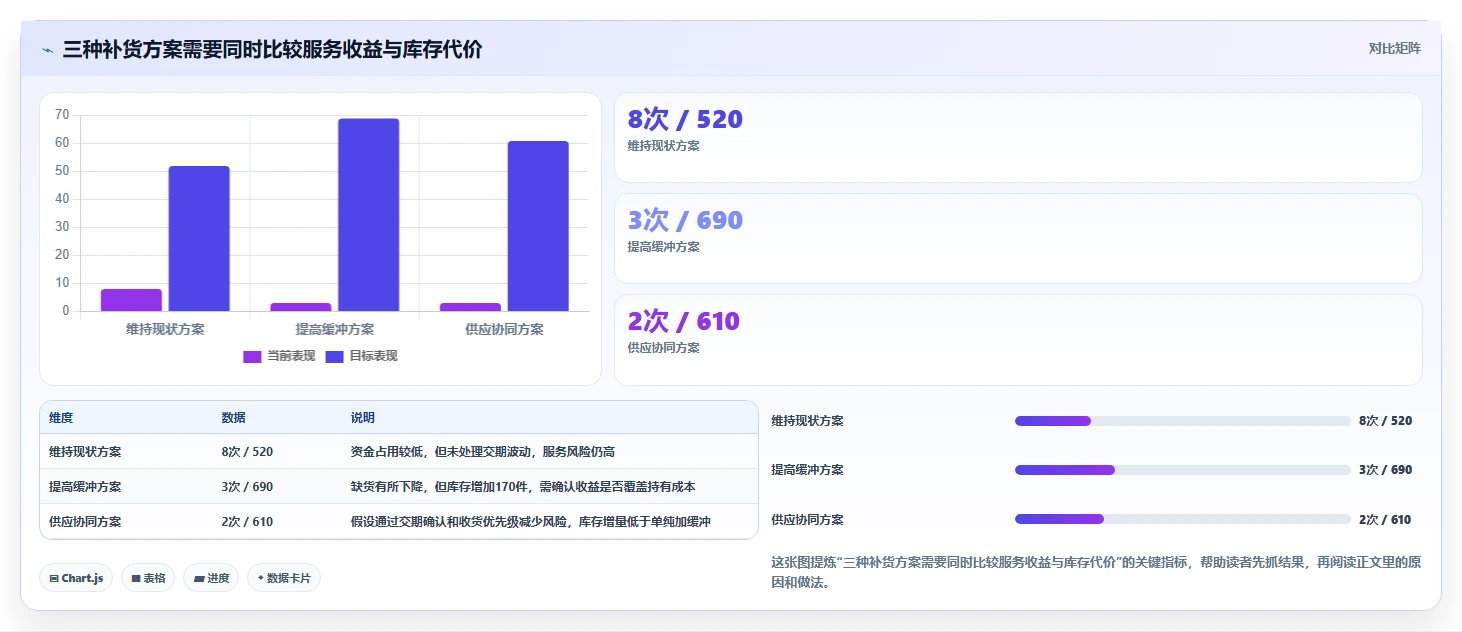Viewport: 1462px width, 632px height.
Task: Click the 目标表现 bar for 供应协同方案
Action: [x=538, y=226]
